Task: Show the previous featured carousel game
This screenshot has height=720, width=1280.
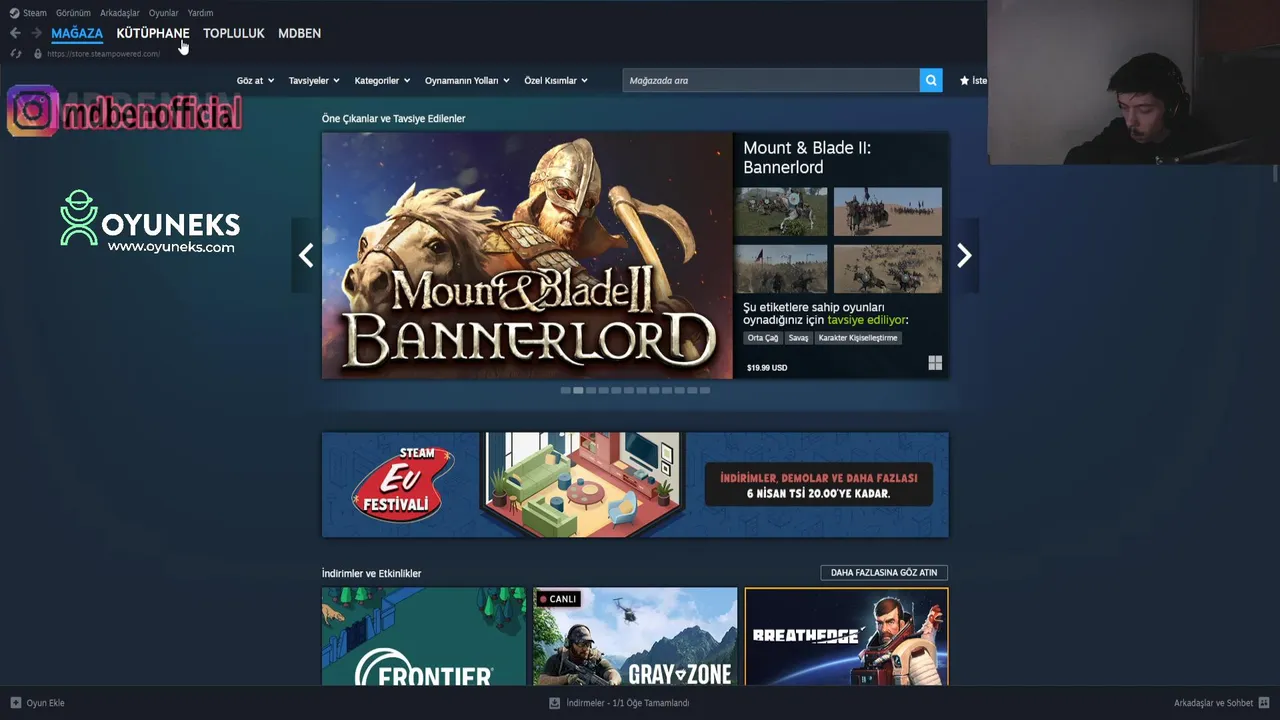Action: tap(306, 256)
